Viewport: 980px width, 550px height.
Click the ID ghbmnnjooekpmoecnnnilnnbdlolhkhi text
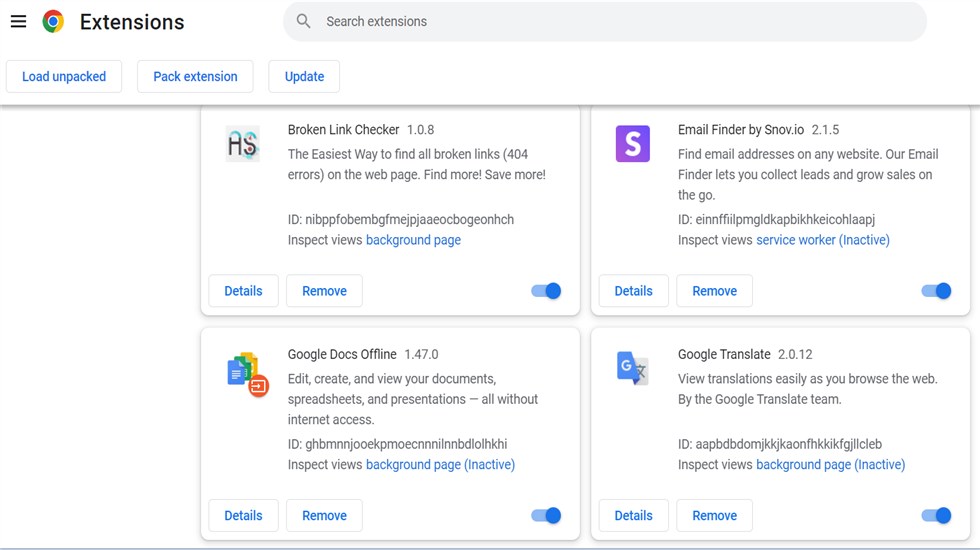click(x=398, y=444)
